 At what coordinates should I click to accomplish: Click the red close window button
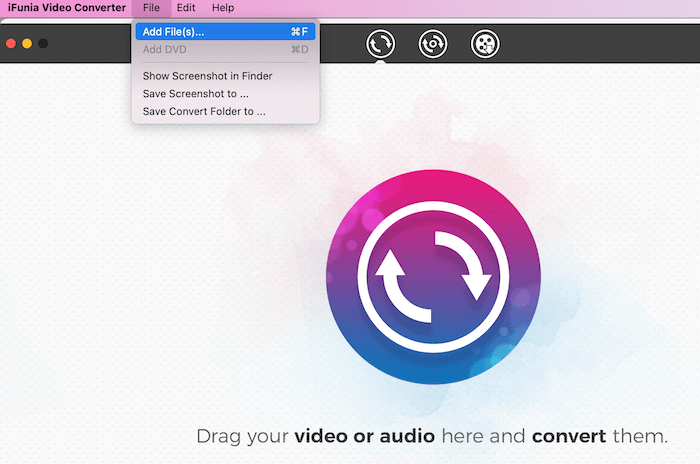(12, 44)
